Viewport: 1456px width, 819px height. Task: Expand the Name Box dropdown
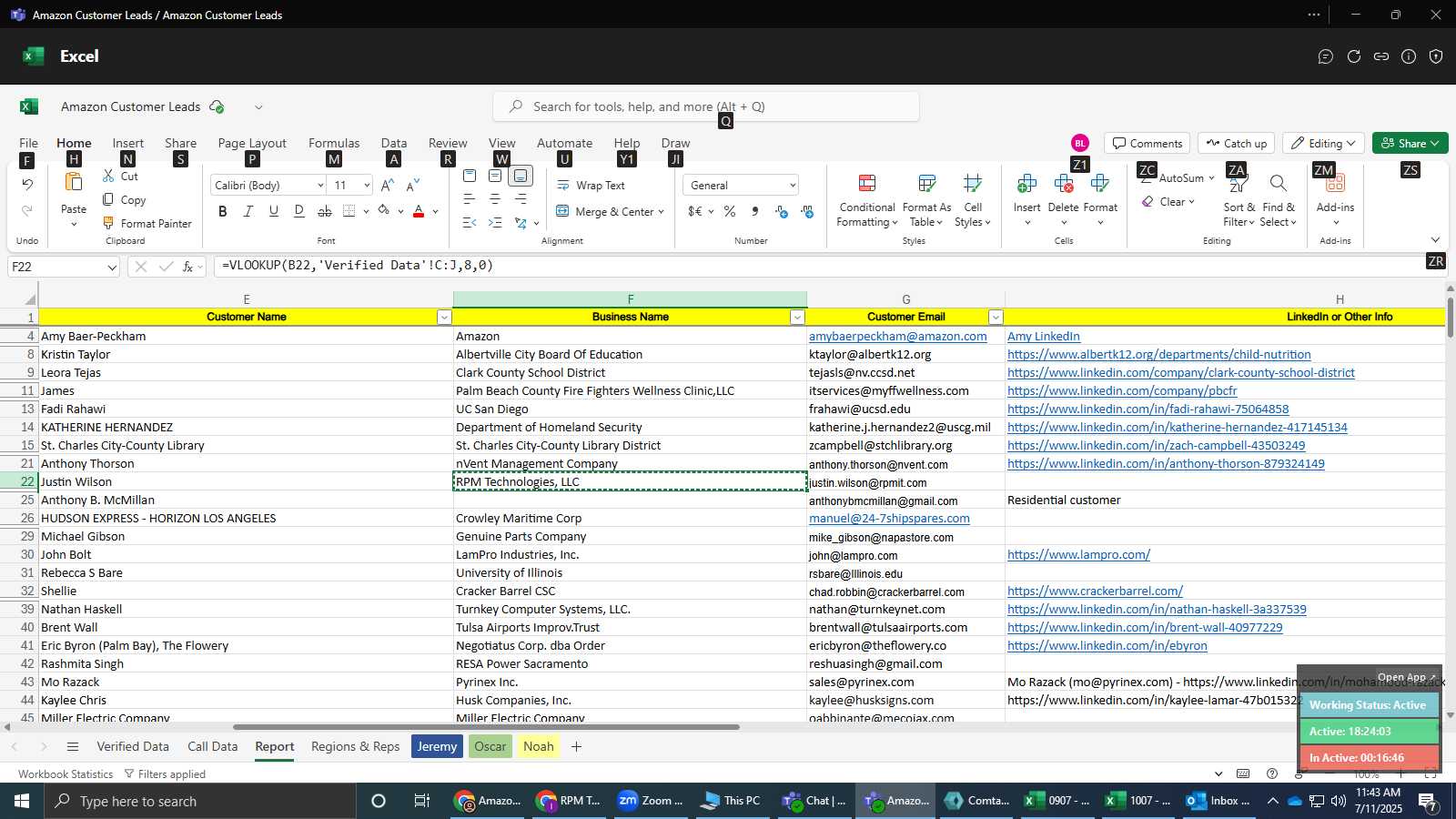pyautogui.click(x=112, y=268)
